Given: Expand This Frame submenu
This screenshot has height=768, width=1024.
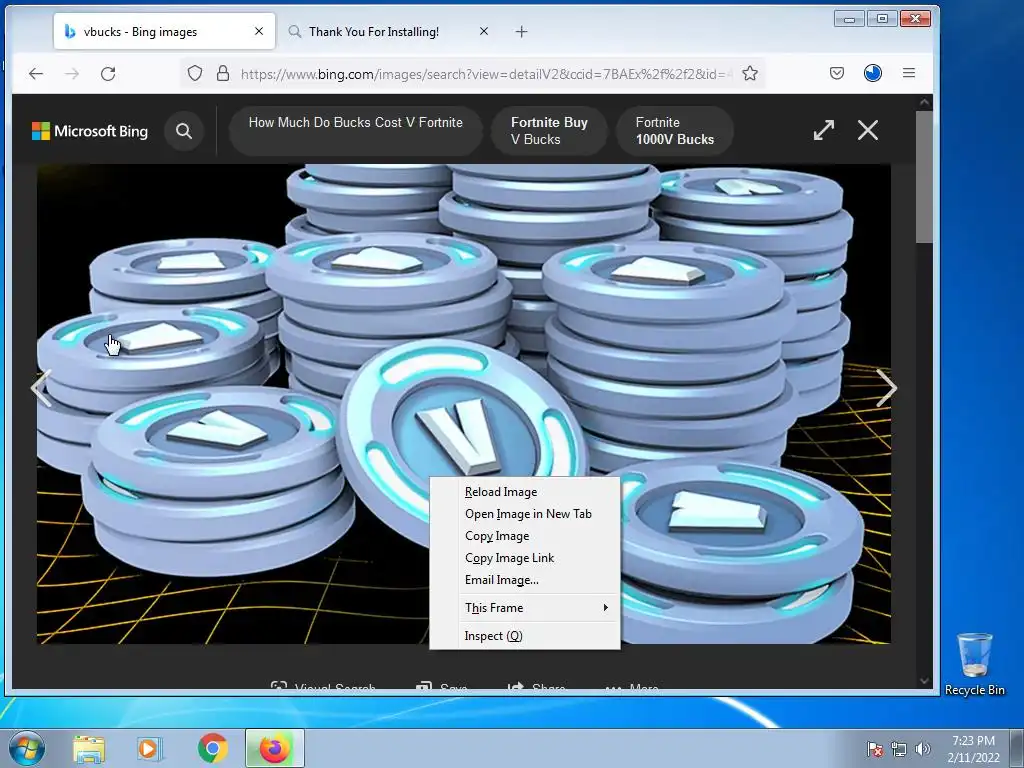Looking at the screenshot, I should 524,608.
